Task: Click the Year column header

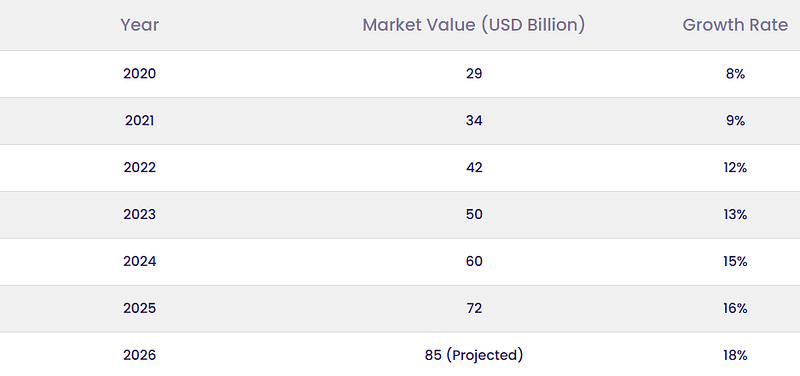Action: (139, 25)
